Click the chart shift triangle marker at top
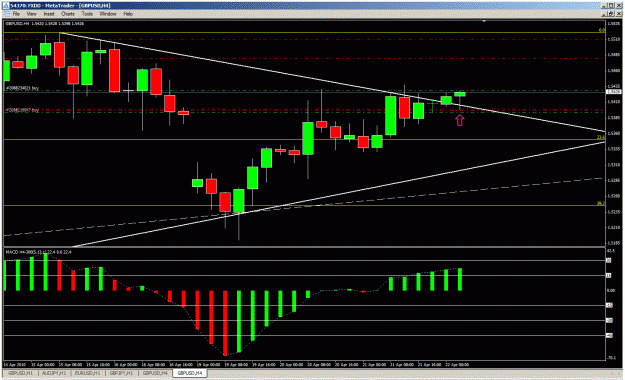 click(484, 21)
